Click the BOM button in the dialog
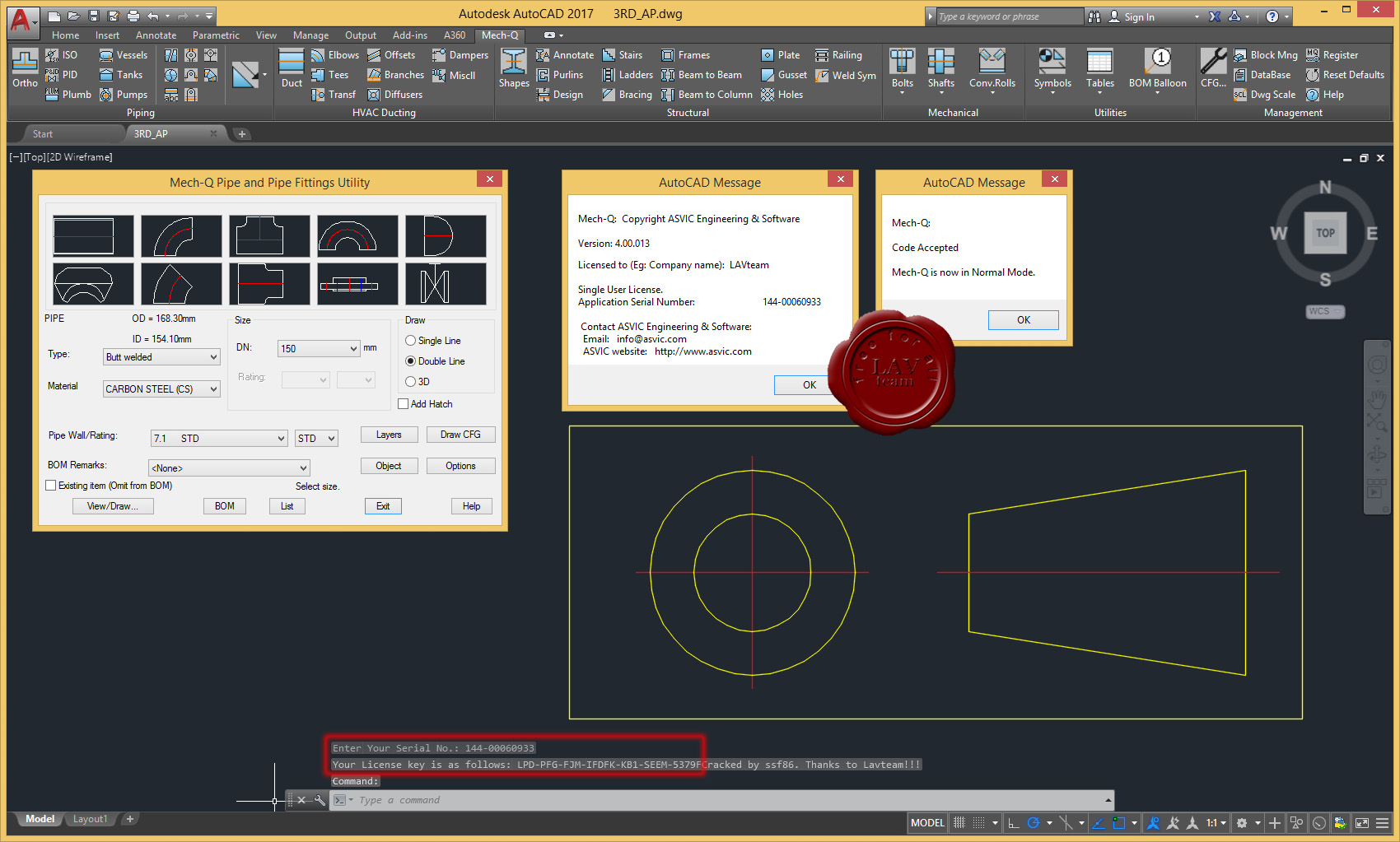This screenshot has height=842, width=1400. click(225, 506)
